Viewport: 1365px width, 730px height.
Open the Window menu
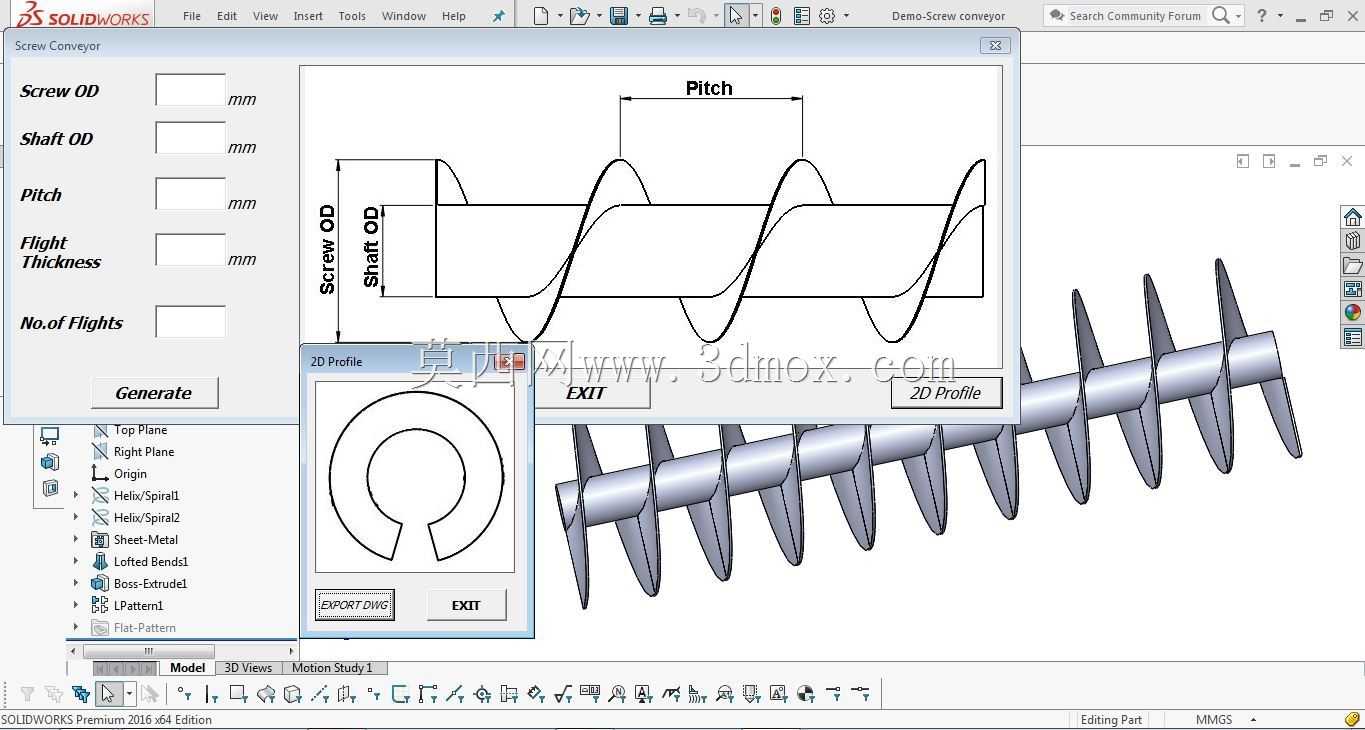tap(404, 16)
